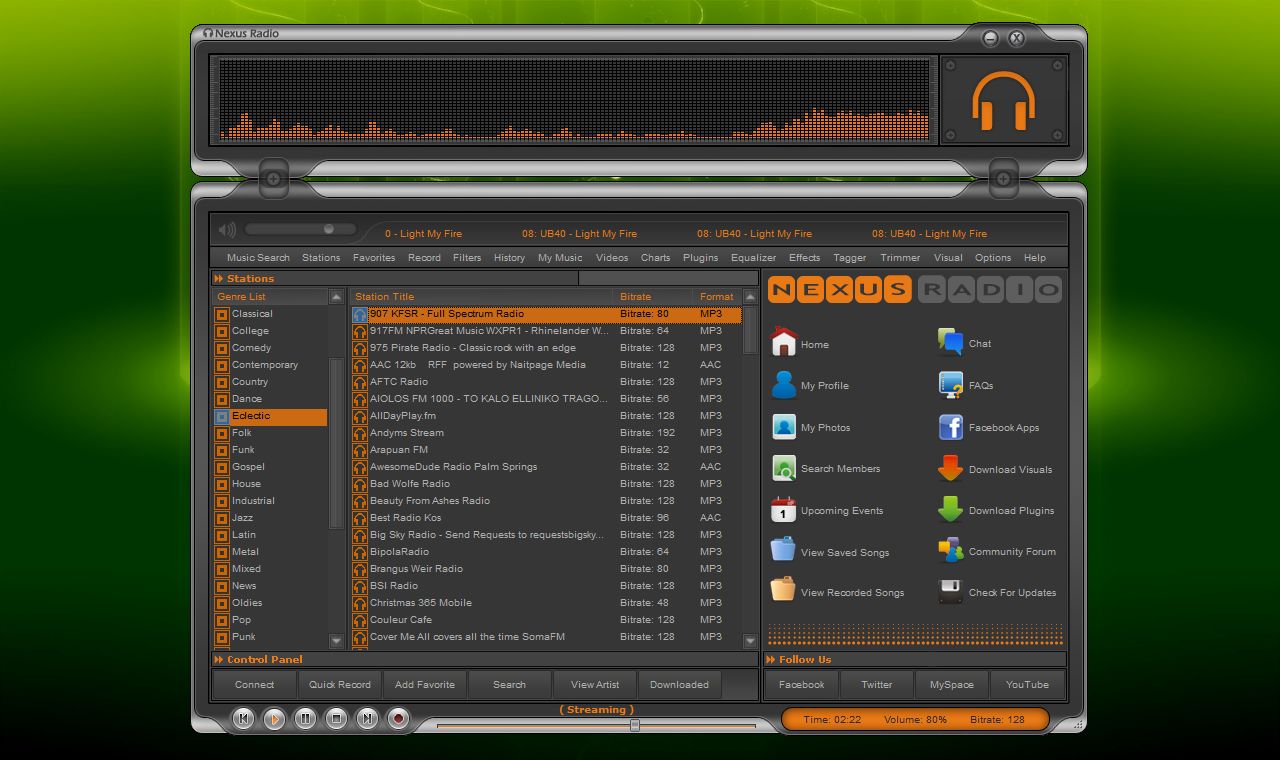Click the View Artist button

point(595,685)
